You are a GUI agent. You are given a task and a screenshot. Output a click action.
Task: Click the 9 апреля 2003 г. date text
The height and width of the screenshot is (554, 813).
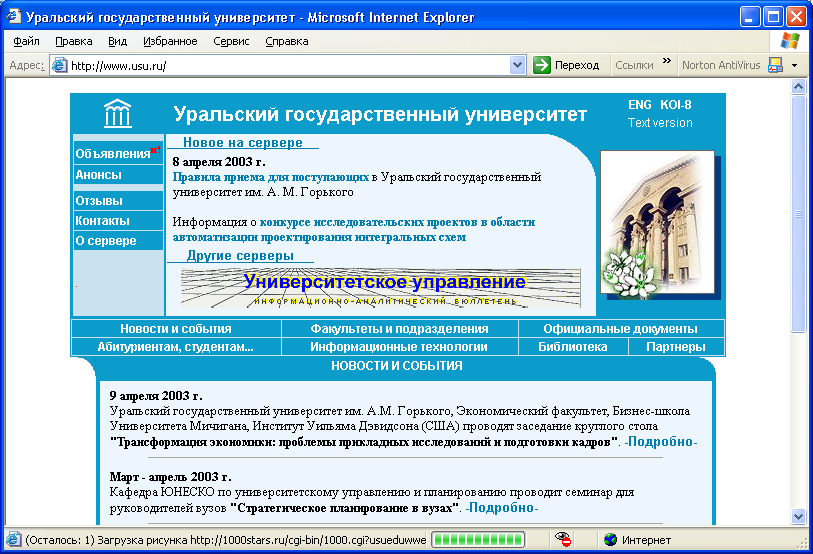coord(156,396)
